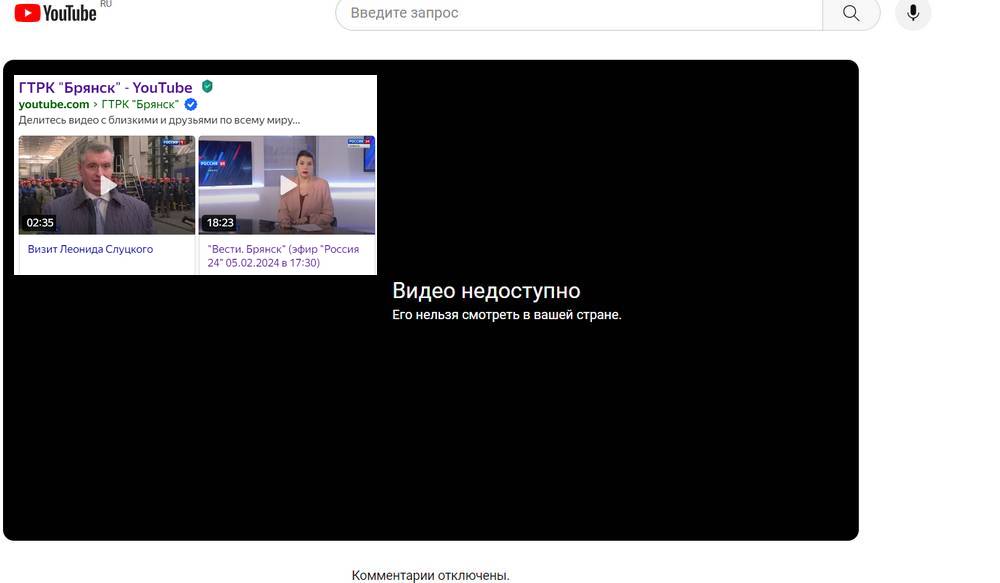Play the Леонид Слуцкий visit video

(x=107, y=185)
